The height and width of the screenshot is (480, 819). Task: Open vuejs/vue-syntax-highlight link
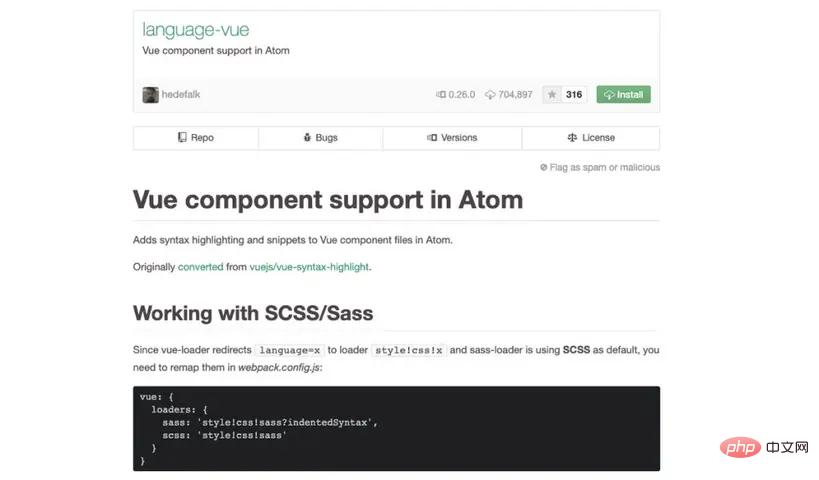pos(309,267)
